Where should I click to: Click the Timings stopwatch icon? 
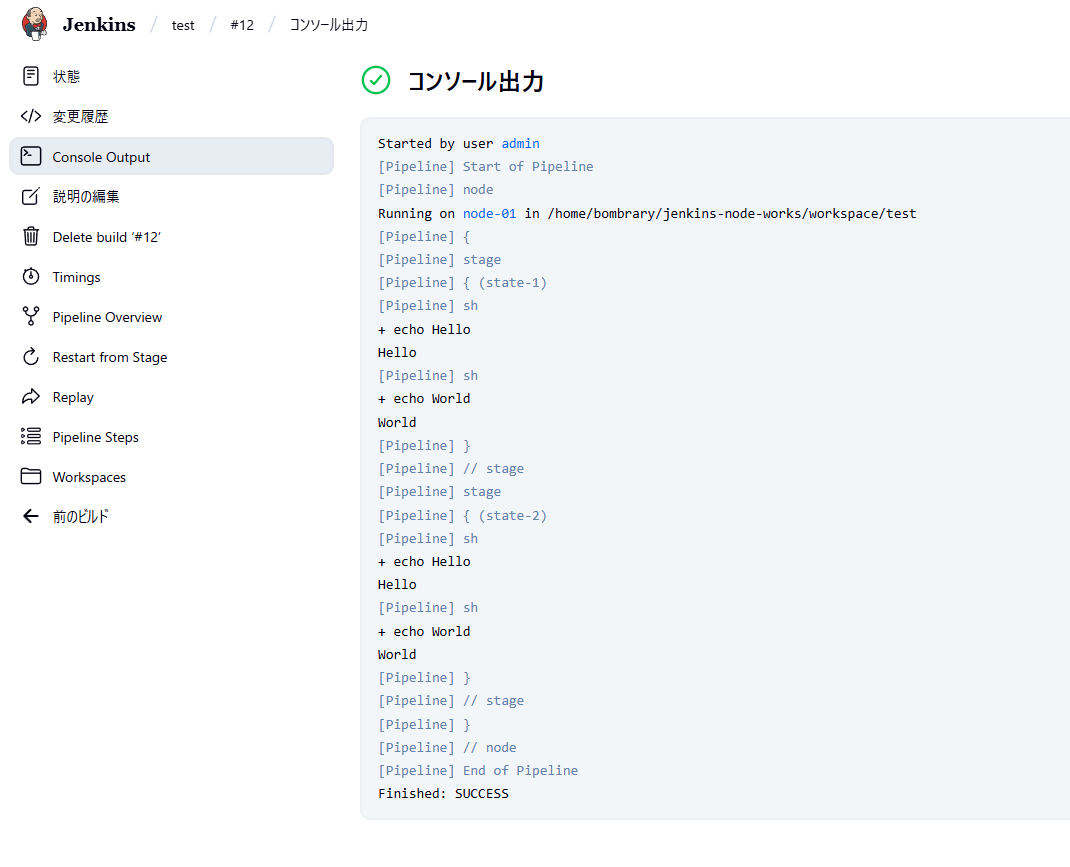(31, 277)
